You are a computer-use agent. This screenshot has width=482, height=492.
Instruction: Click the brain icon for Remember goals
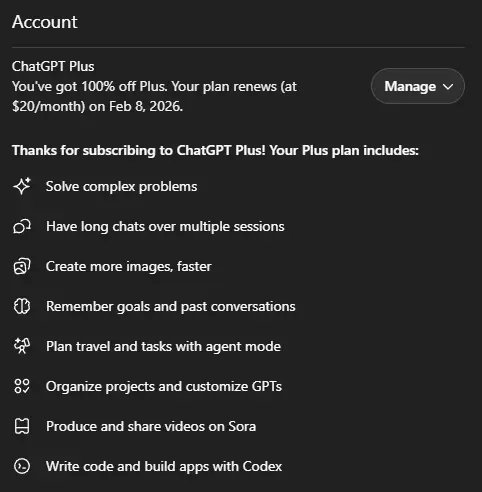pos(22,306)
